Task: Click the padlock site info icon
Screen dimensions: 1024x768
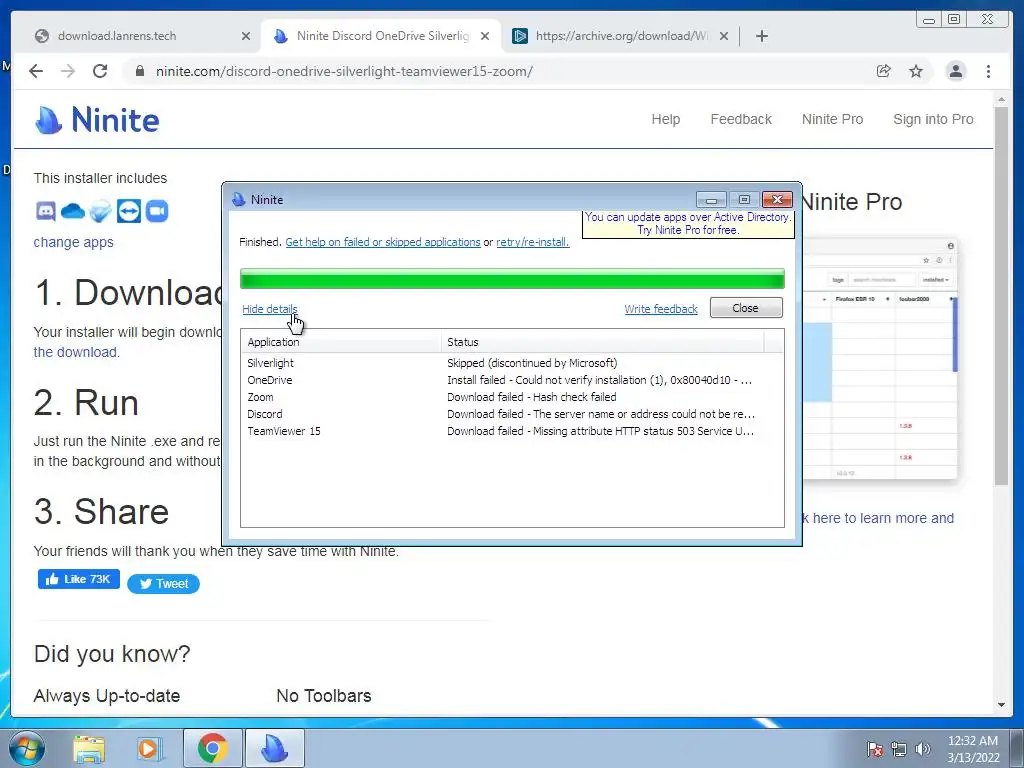Action: [139, 71]
